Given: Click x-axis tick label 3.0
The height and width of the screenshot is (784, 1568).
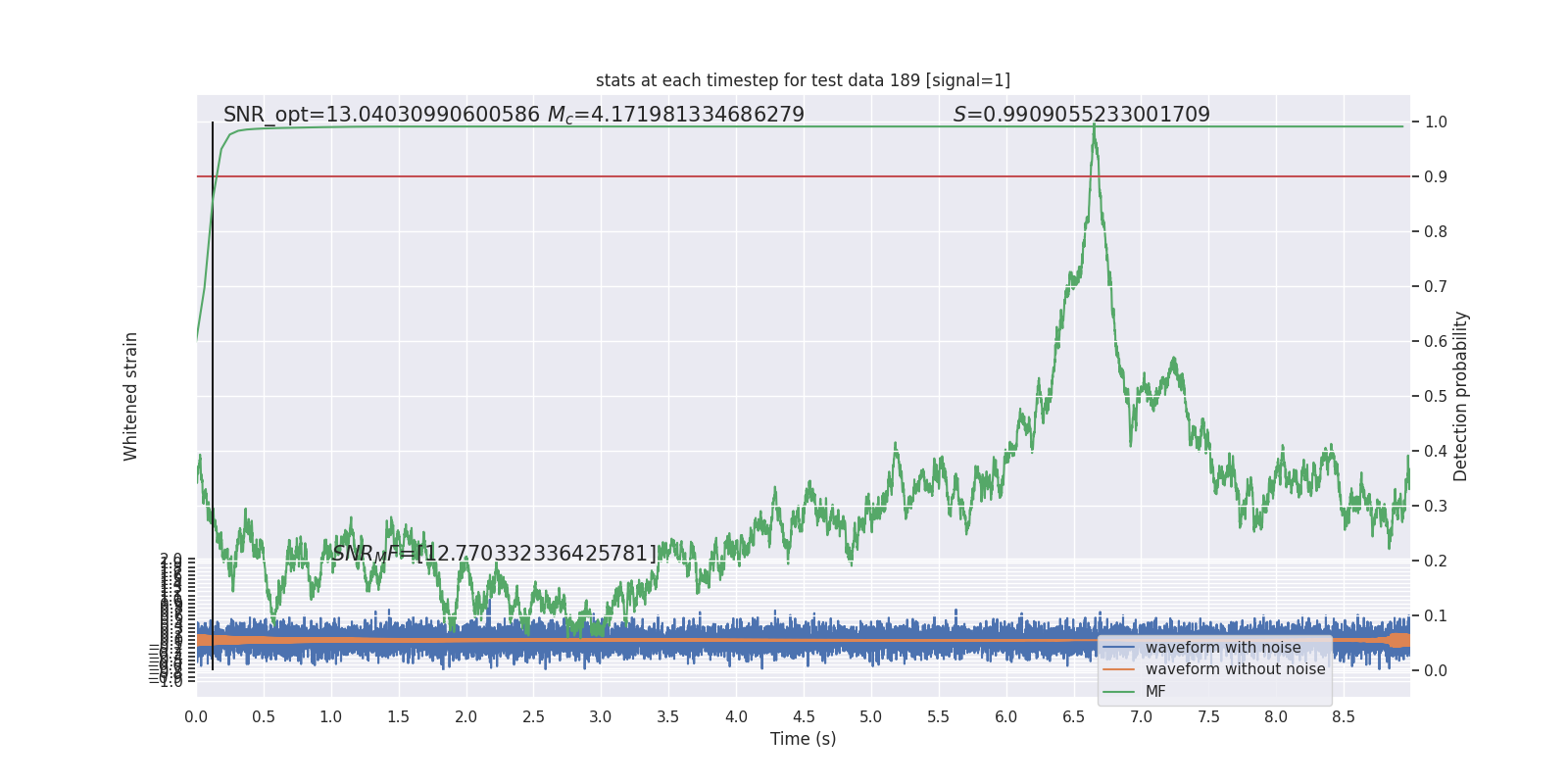Looking at the screenshot, I should click(x=601, y=717).
